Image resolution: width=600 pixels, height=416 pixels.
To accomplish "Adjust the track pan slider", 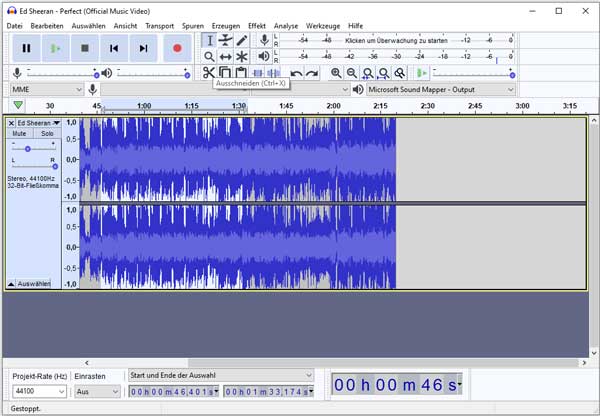I will [x=55, y=166].
